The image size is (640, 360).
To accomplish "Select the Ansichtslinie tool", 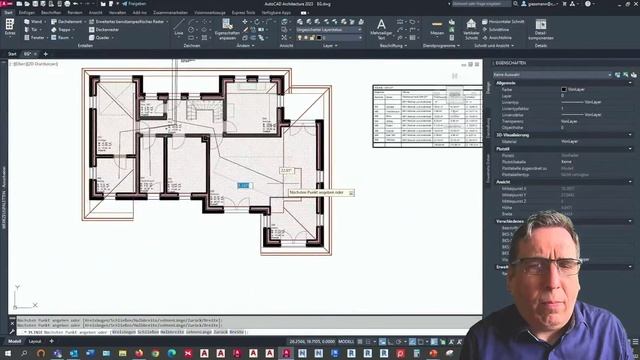I will 497,38.
